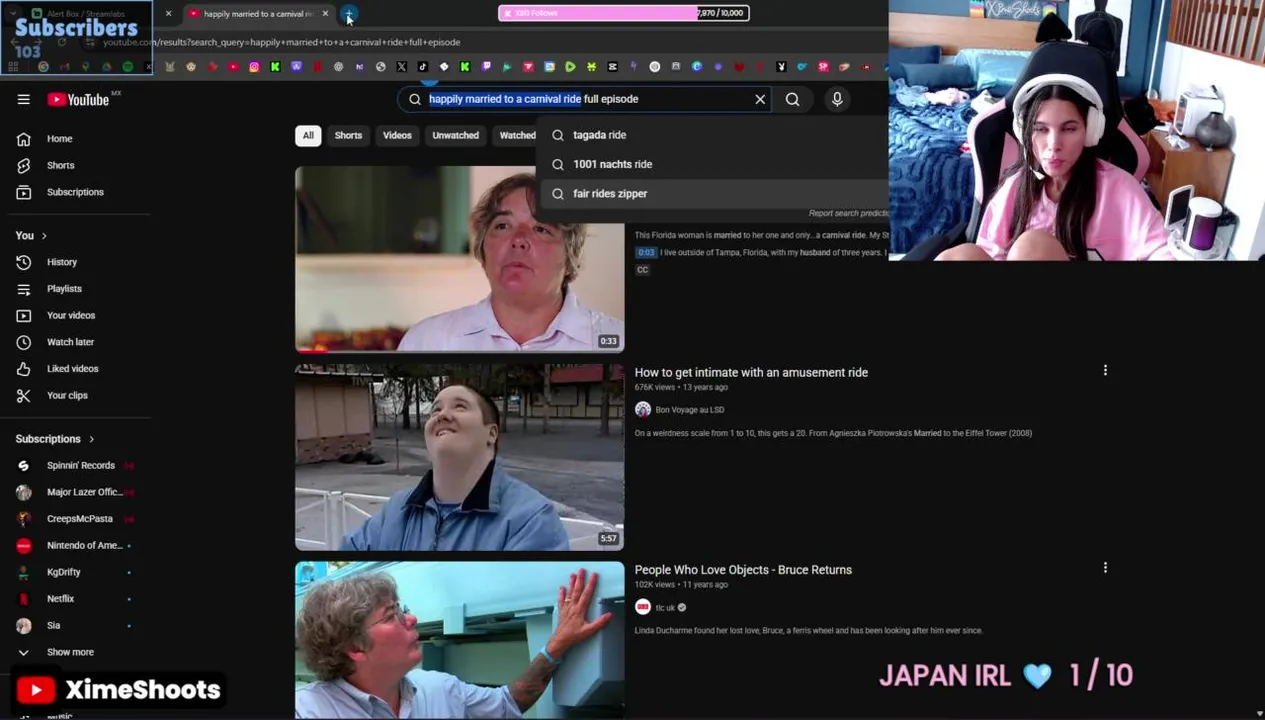Select the All filter chip
This screenshot has height=720, width=1265.
(x=308, y=135)
